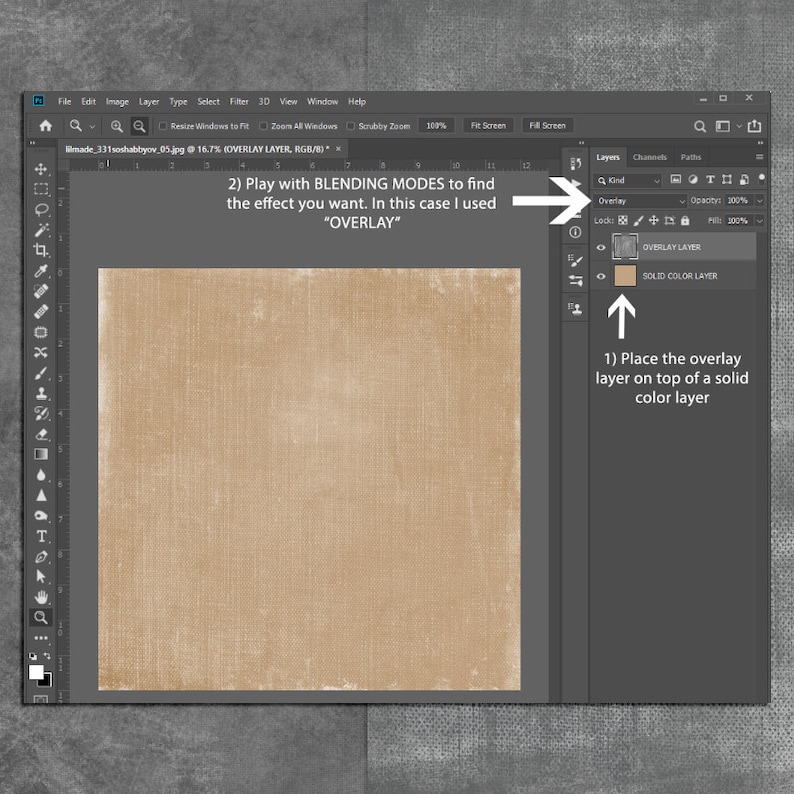
Task: Select the Path Selection tool
Action: [x=41, y=577]
